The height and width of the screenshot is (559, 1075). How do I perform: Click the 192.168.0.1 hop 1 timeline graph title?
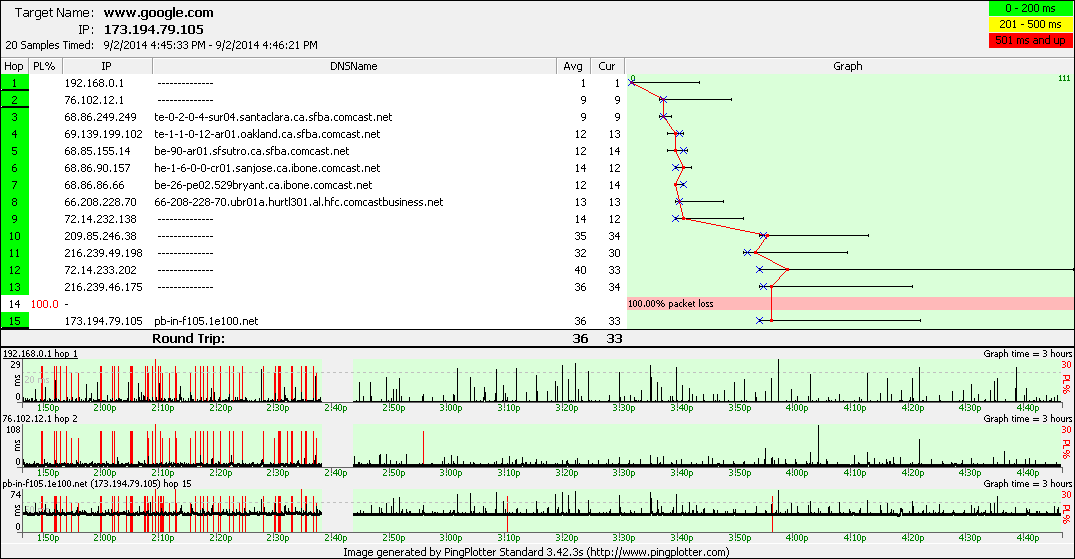(40, 354)
